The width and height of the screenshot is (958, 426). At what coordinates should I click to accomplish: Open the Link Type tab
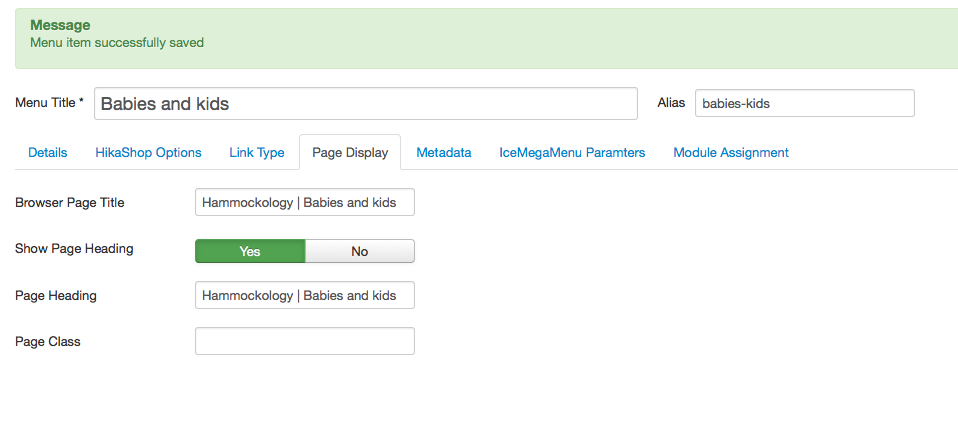point(257,153)
